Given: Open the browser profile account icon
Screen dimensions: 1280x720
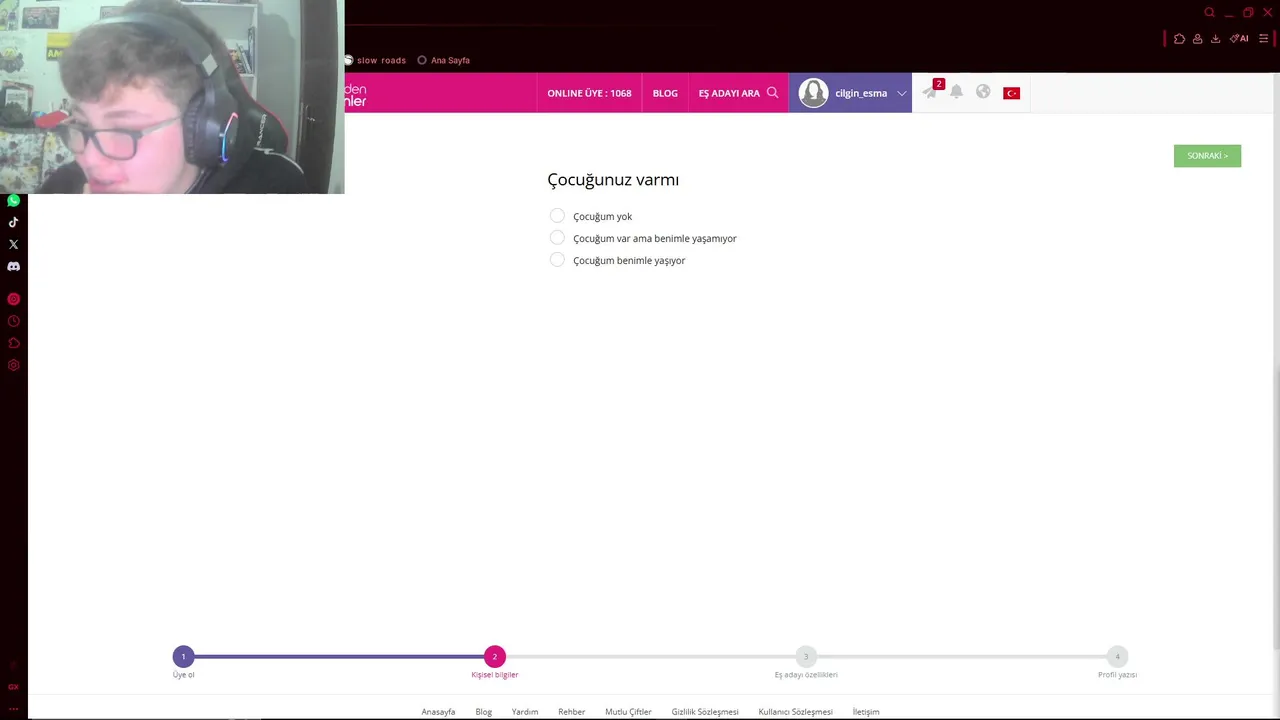Looking at the screenshot, I should [x=1197, y=38].
